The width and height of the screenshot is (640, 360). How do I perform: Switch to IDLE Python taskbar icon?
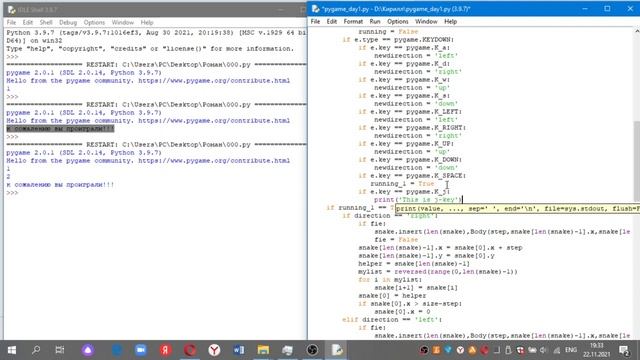pos(337,350)
